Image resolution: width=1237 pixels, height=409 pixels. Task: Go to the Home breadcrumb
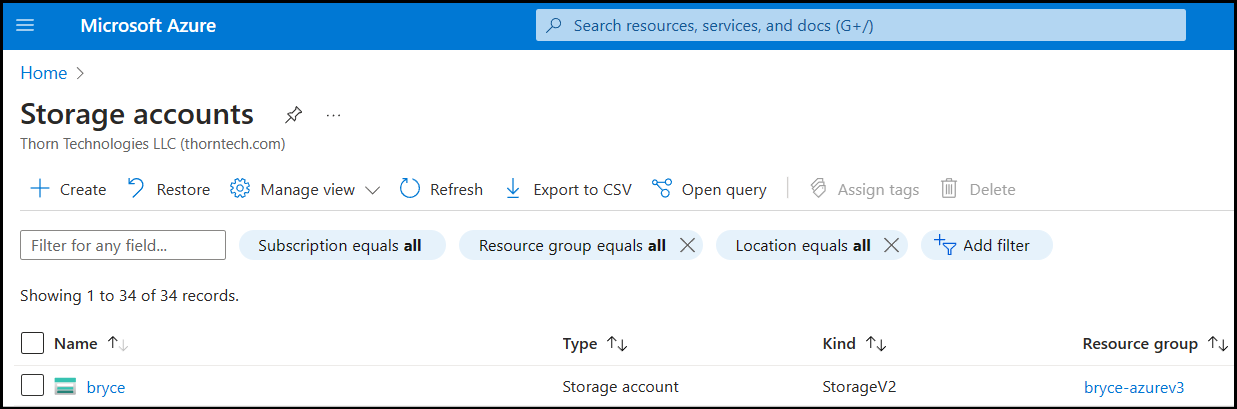click(x=44, y=73)
